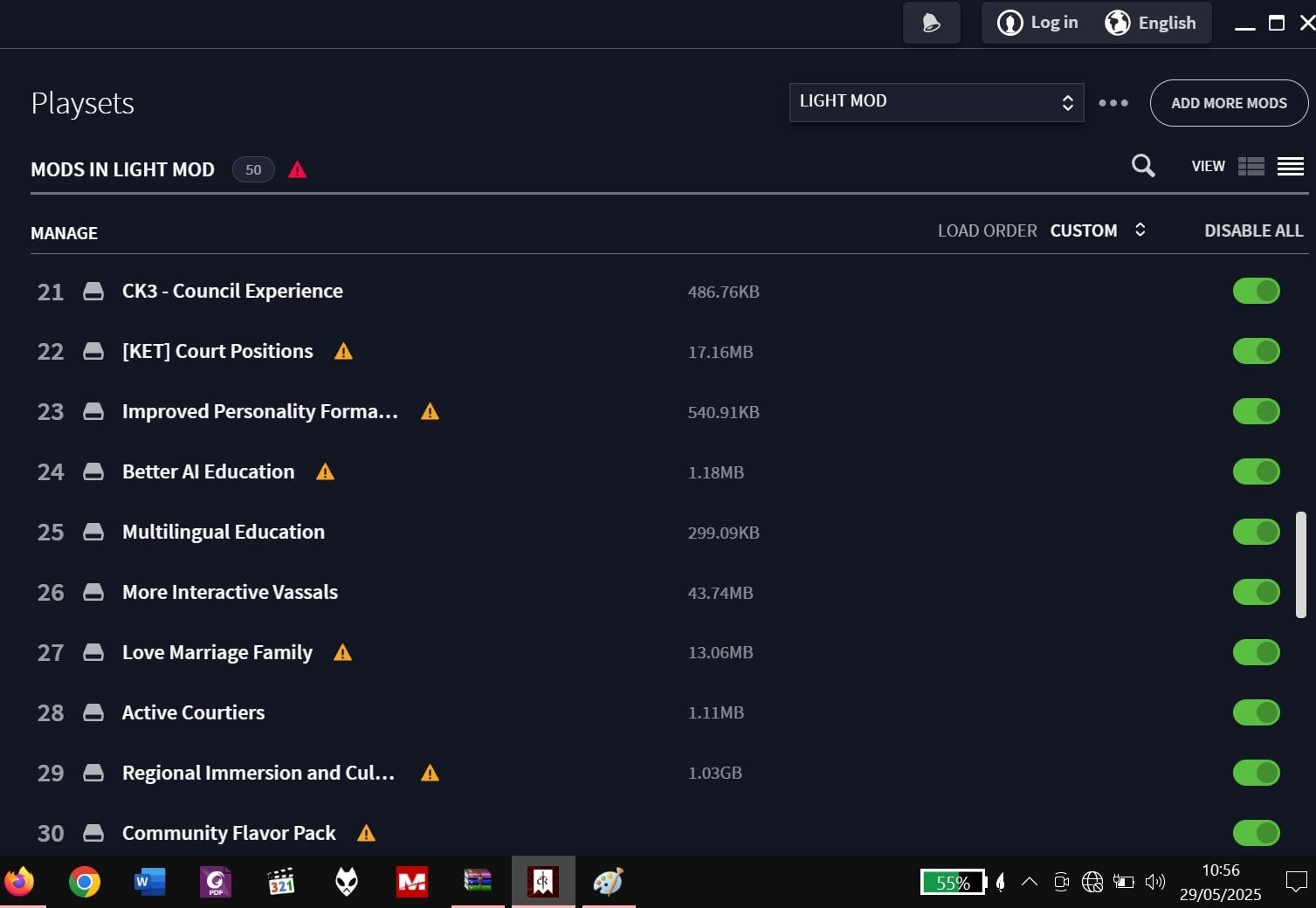This screenshot has height=908, width=1316.
Task: Click warning icon next to Improved Personality Forma...
Action: click(430, 411)
